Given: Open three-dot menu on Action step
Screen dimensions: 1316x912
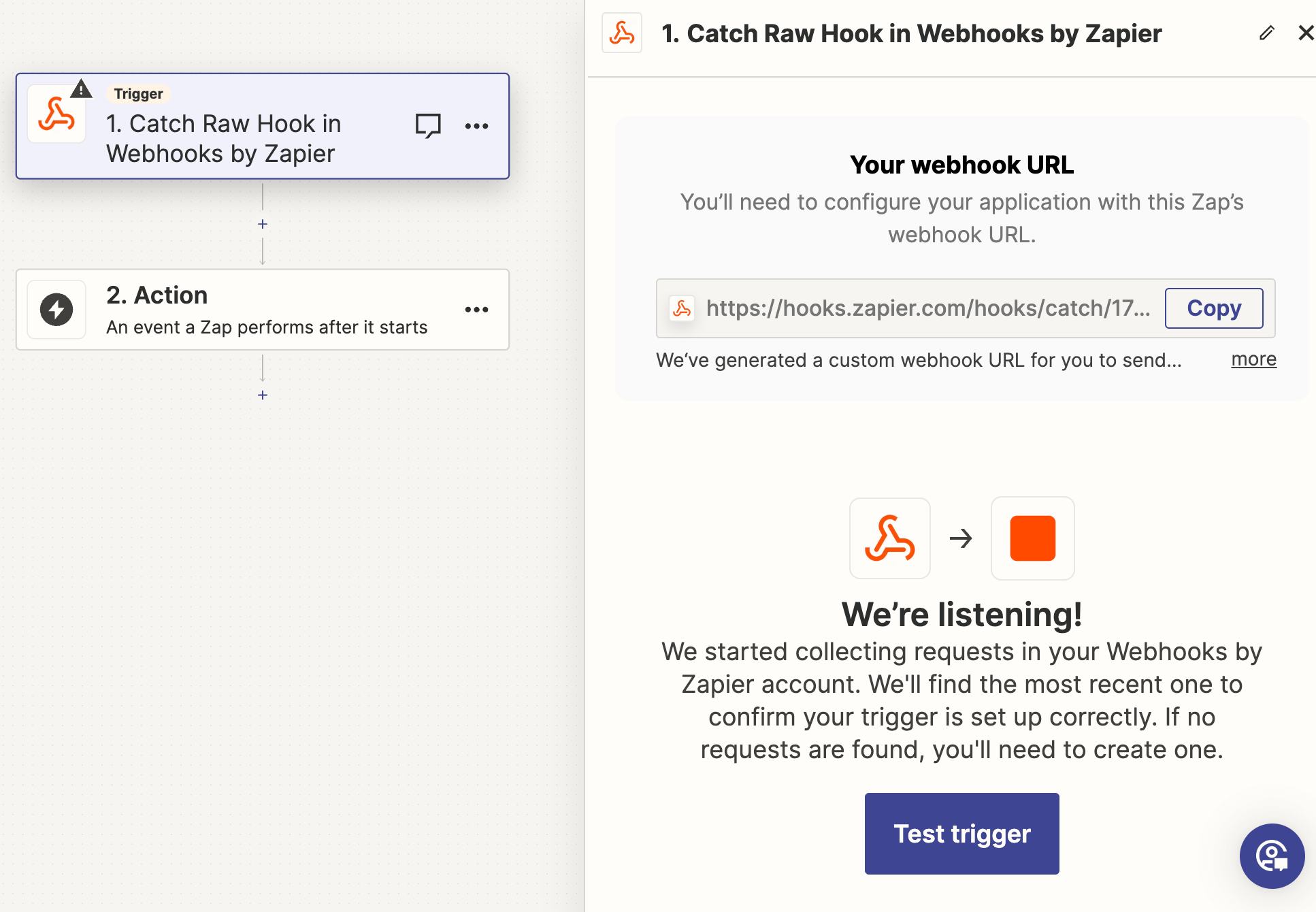Looking at the screenshot, I should point(476,310).
